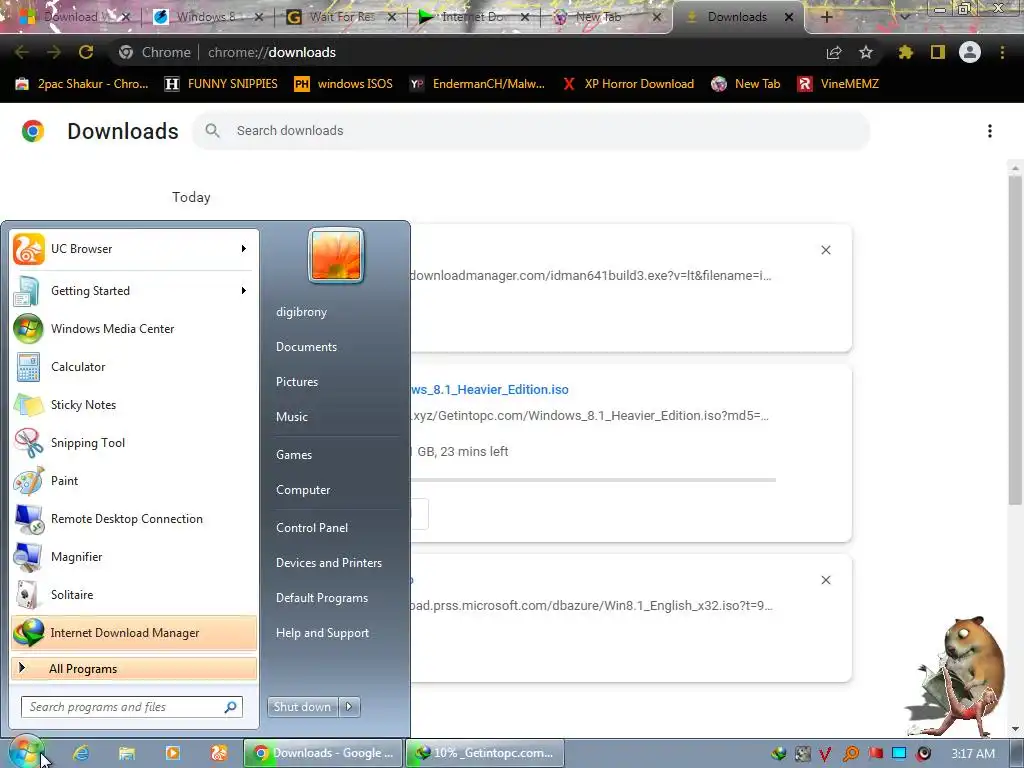Open Control Panel from the Start menu

pyautogui.click(x=312, y=528)
